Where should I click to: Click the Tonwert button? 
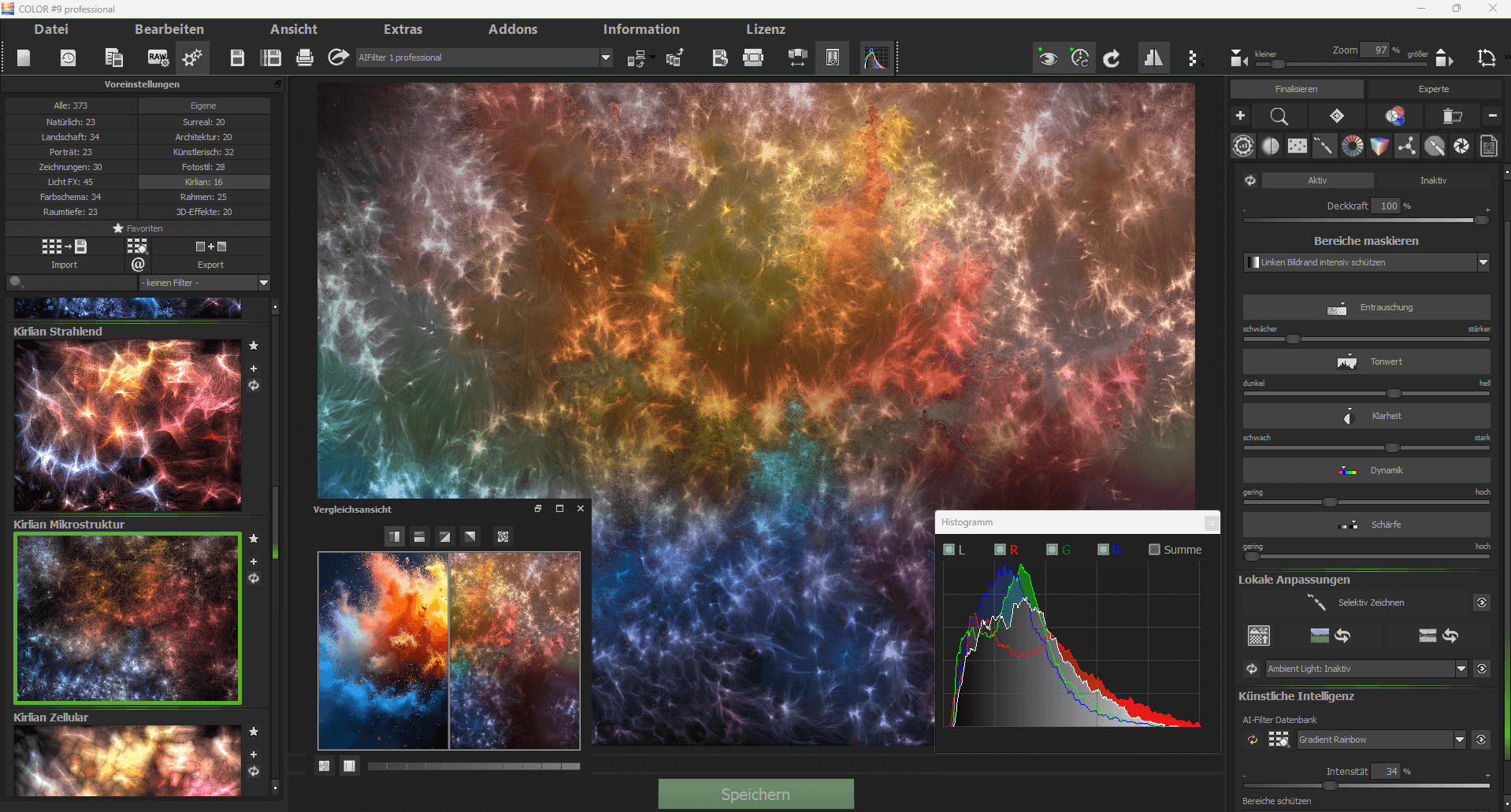1366,362
